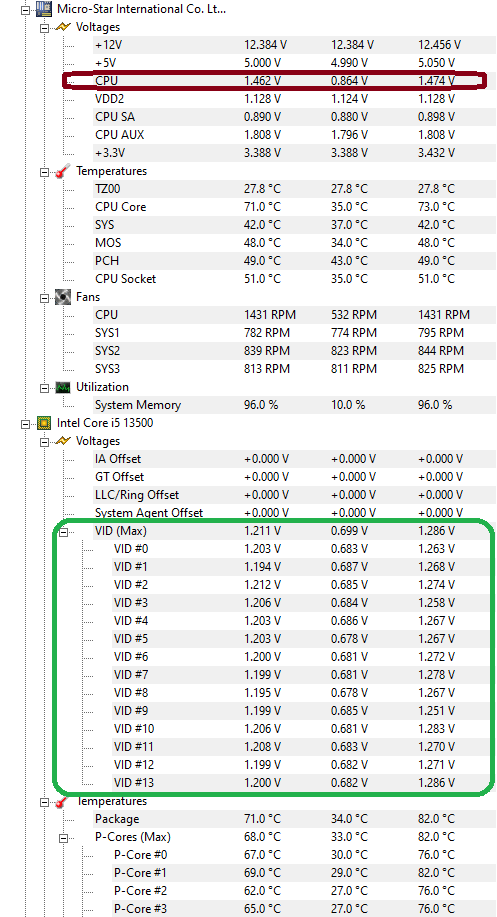
Task: Collapse the P-Cores (Max) group
Action: [x=63, y=837]
